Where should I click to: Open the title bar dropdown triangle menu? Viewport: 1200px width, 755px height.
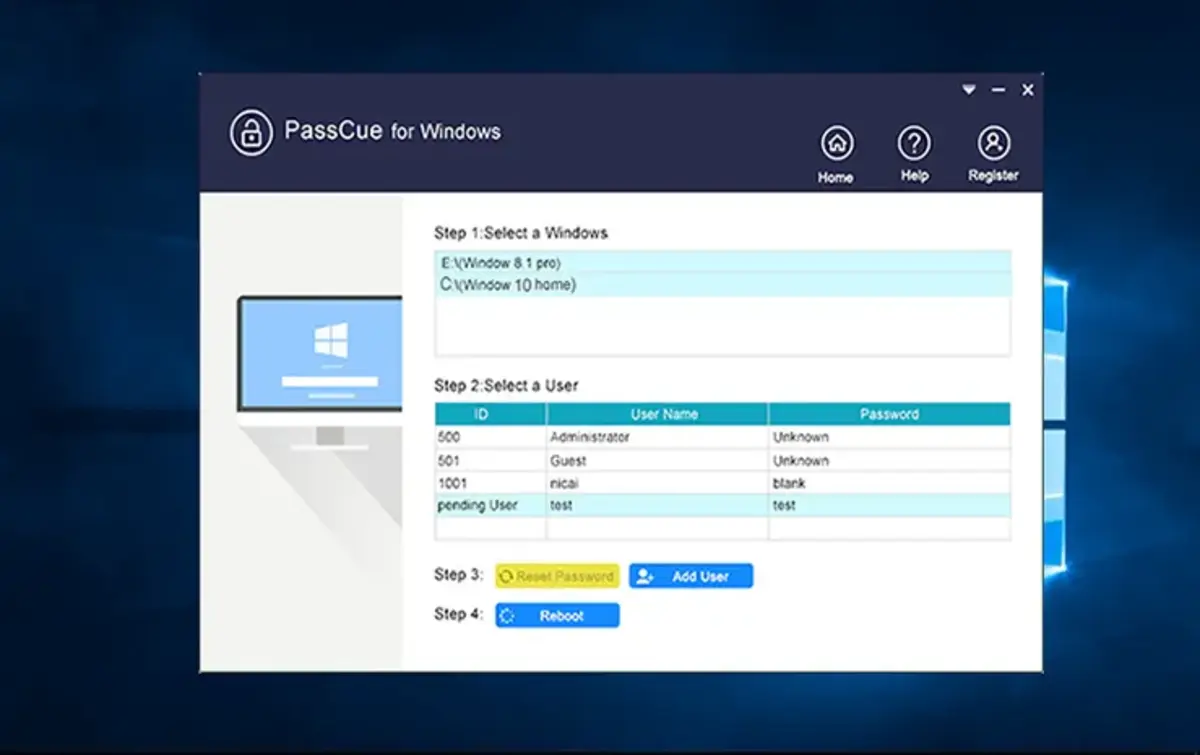pyautogui.click(x=968, y=90)
